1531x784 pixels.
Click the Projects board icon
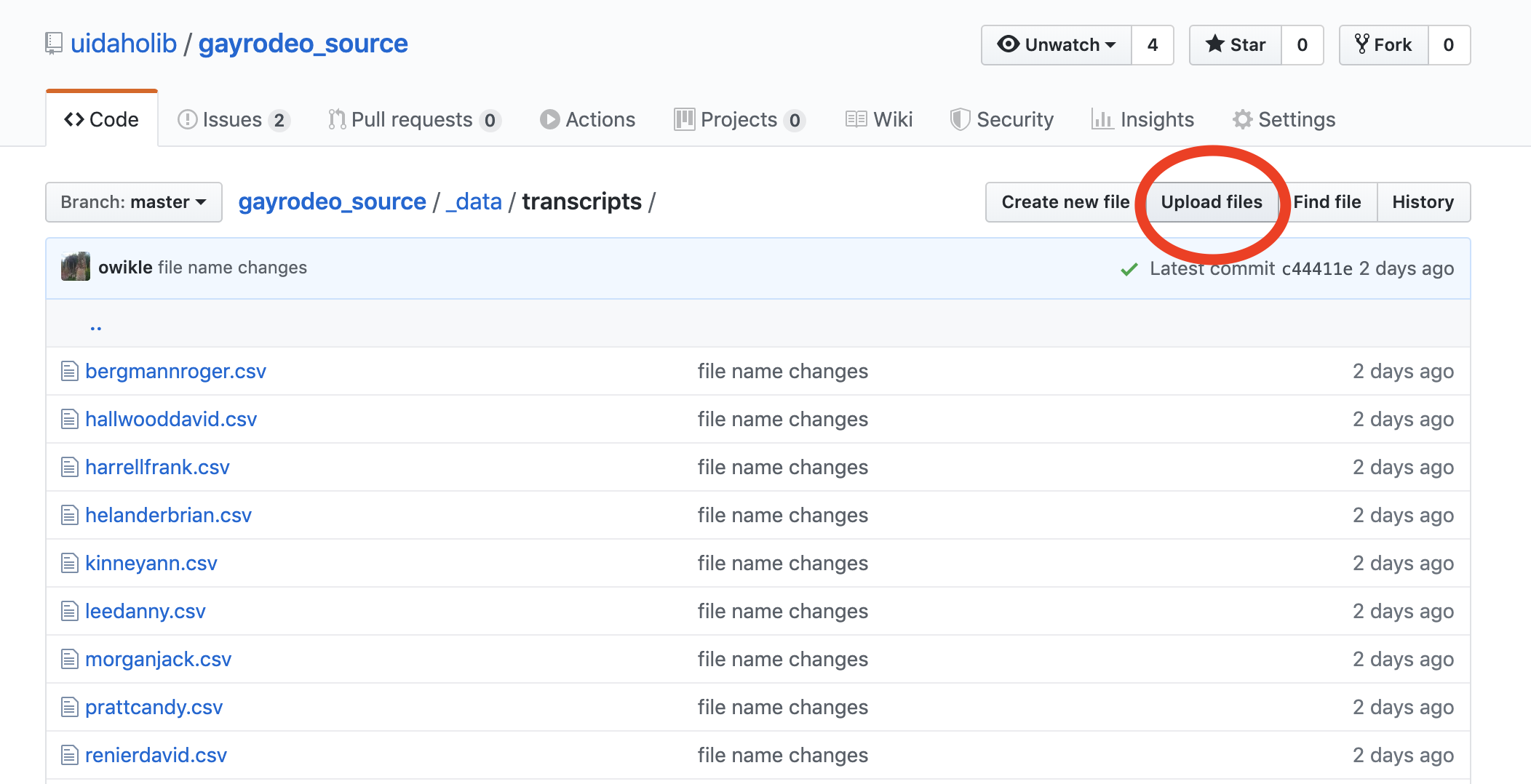pos(683,119)
